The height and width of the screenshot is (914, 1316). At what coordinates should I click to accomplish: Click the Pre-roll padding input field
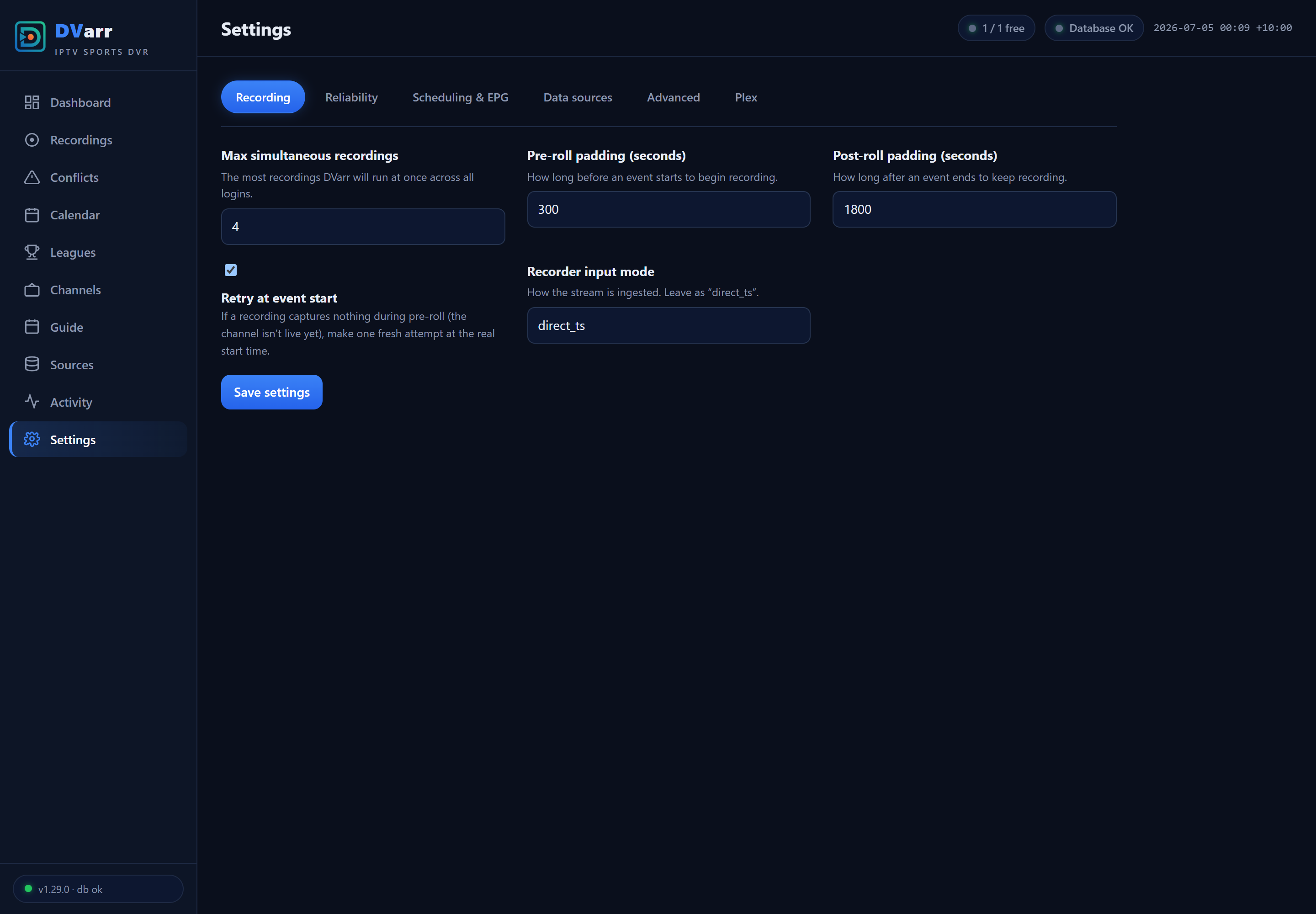coord(669,209)
